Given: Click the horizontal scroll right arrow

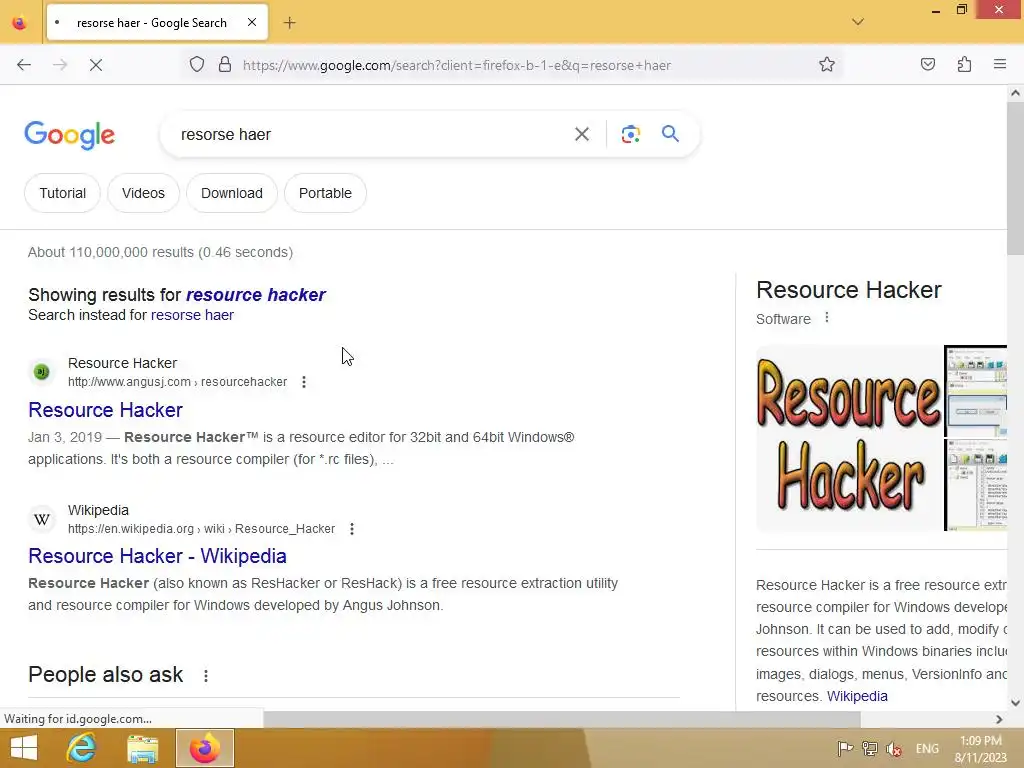Looking at the screenshot, I should pos(999,719).
